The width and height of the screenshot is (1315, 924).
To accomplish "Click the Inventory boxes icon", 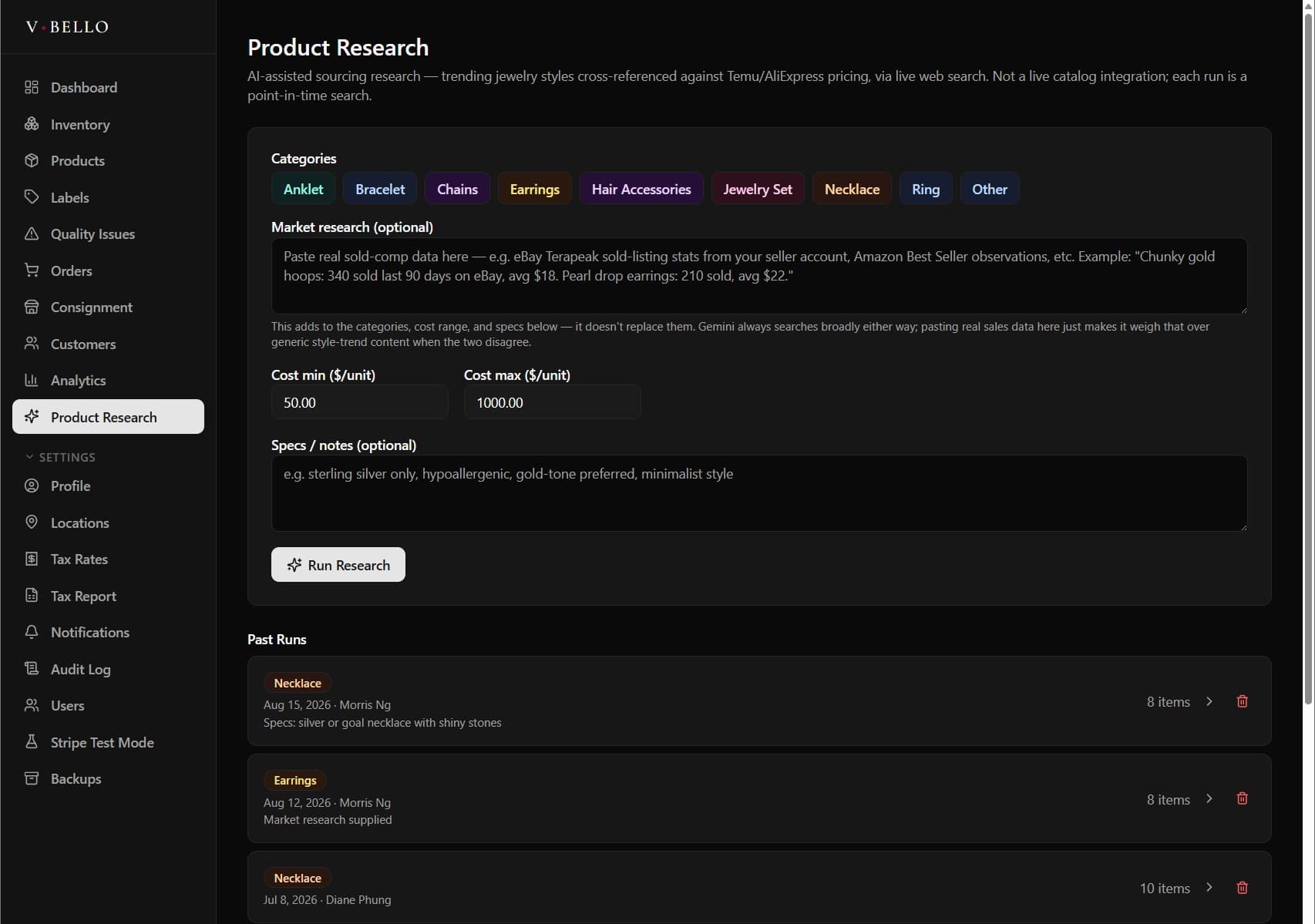I will click(32, 124).
